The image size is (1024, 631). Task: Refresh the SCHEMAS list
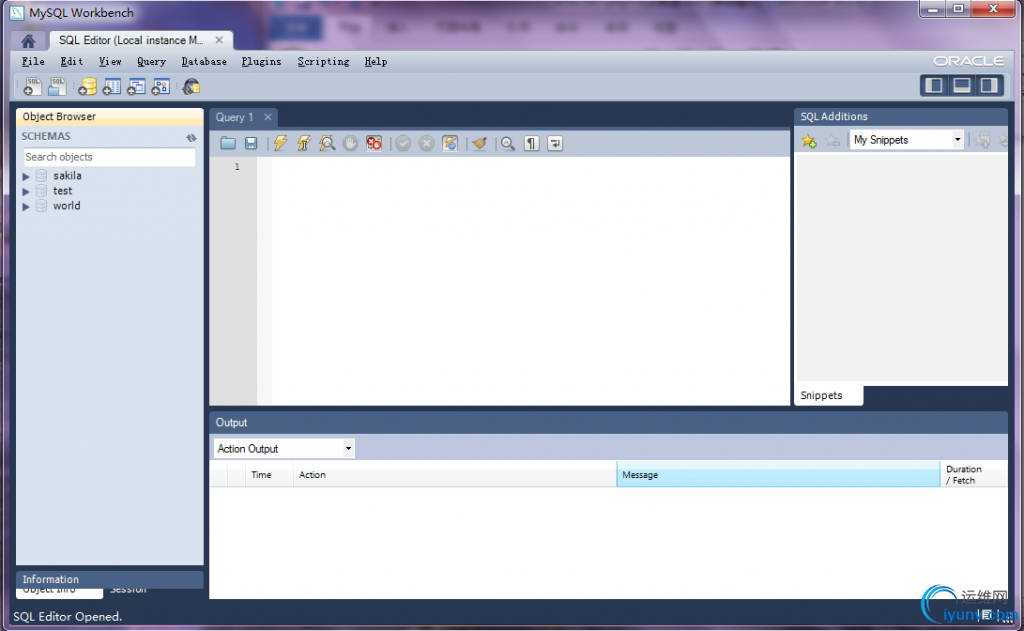(191, 137)
